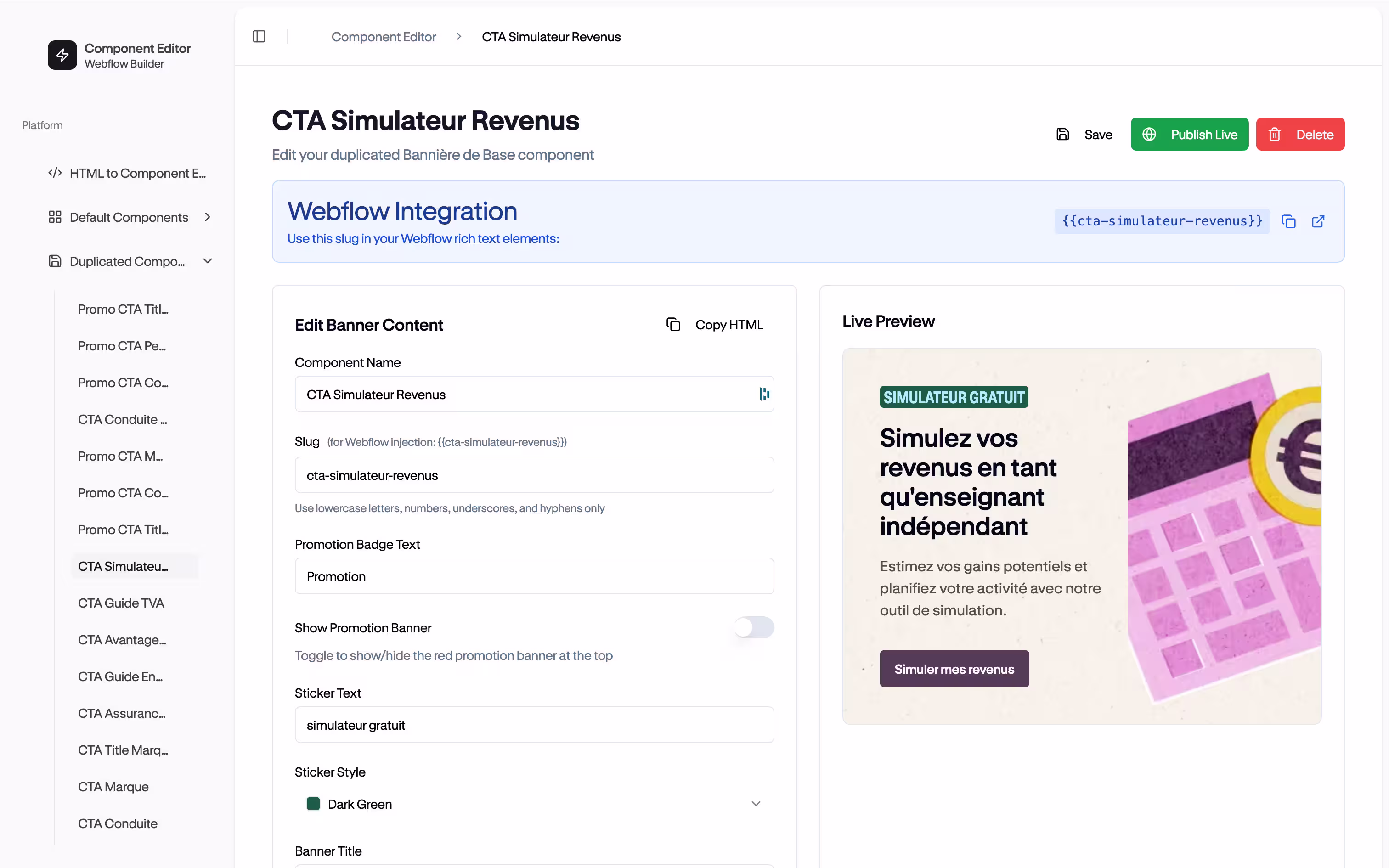1389x868 pixels.
Task: Click the lightning bolt Component Editor logo
Action: click(62, 55)
